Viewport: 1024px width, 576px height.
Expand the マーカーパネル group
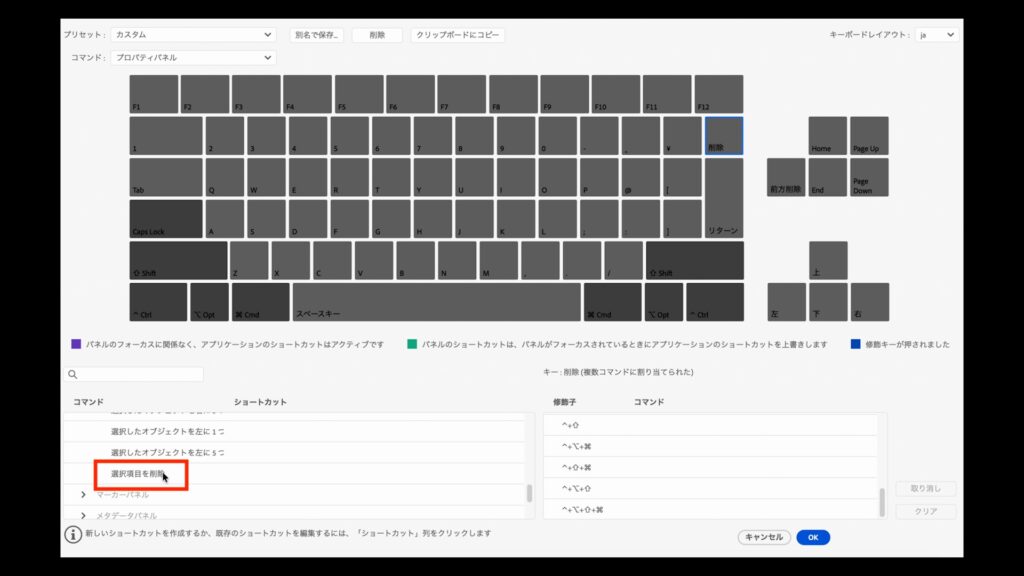coord(83,494)
